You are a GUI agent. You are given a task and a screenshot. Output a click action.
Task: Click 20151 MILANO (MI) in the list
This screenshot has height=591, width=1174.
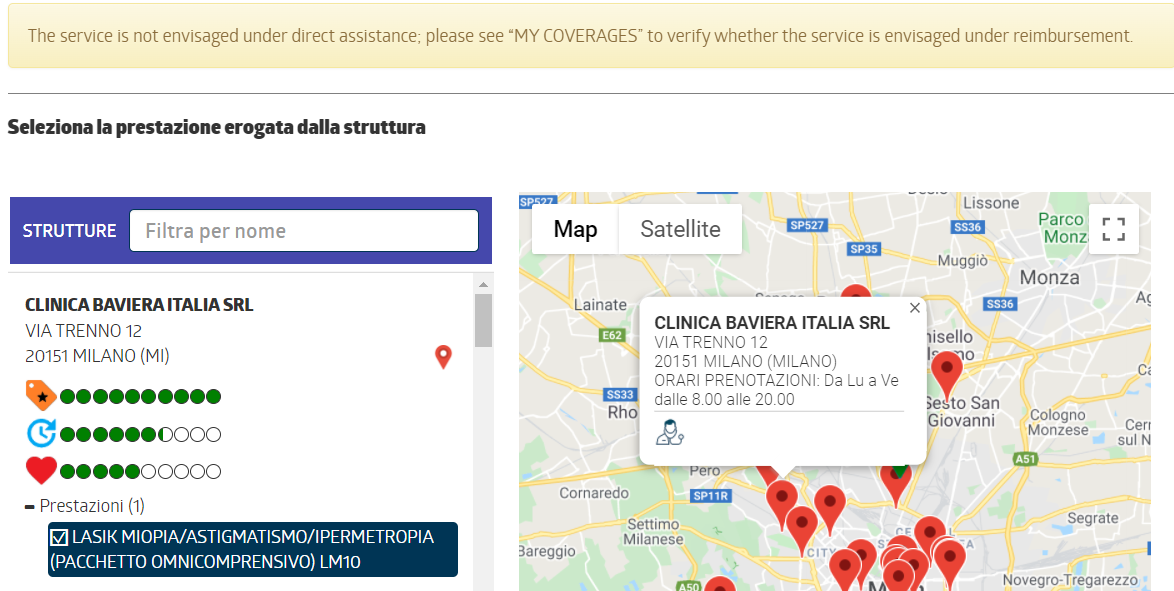[x=97, y=356]
